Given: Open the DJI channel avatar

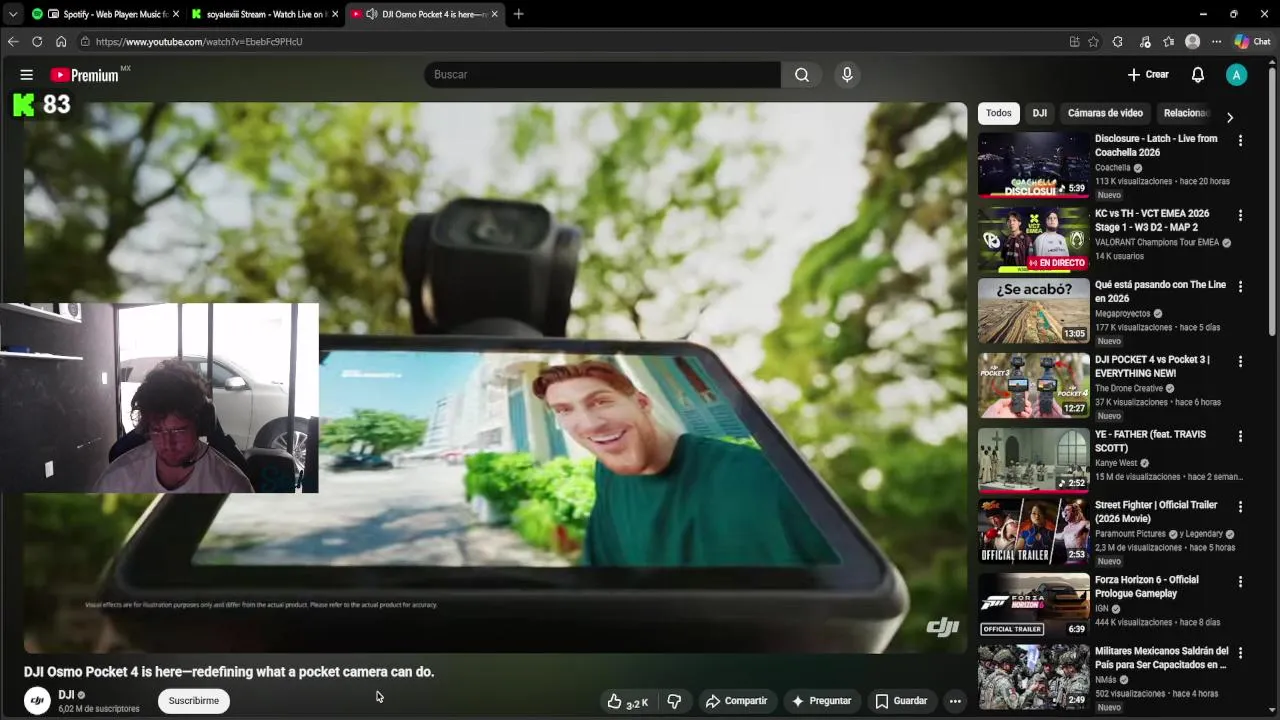Looking at the screenshot, I should (x=37, y=701).
